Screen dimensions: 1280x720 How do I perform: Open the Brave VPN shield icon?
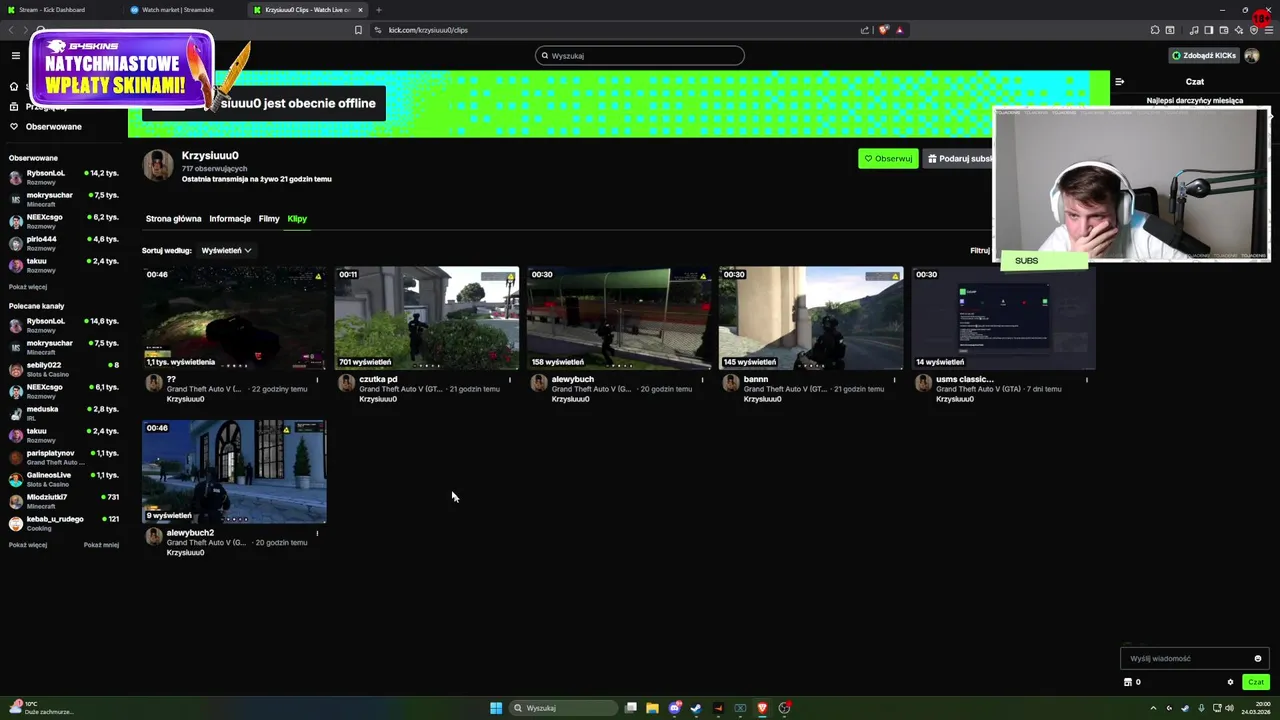click(x=1253, y=30)
